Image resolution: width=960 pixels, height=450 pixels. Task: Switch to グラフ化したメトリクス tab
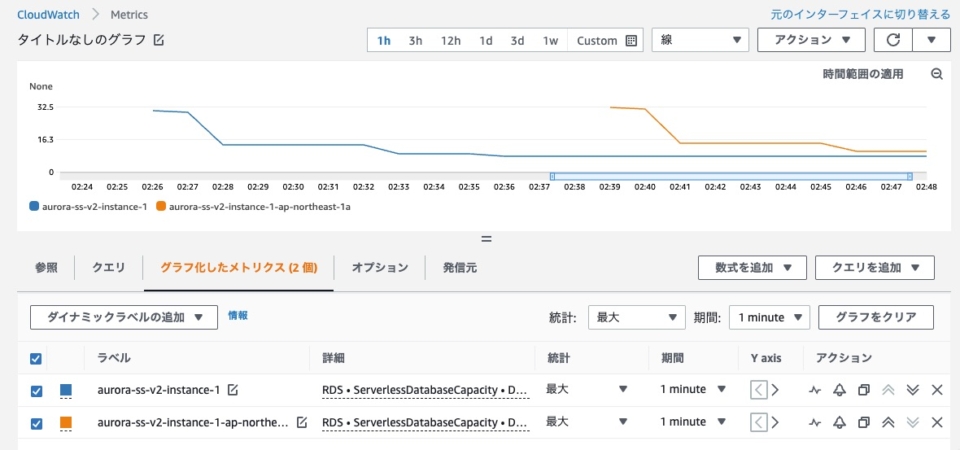tap(239, 268)
